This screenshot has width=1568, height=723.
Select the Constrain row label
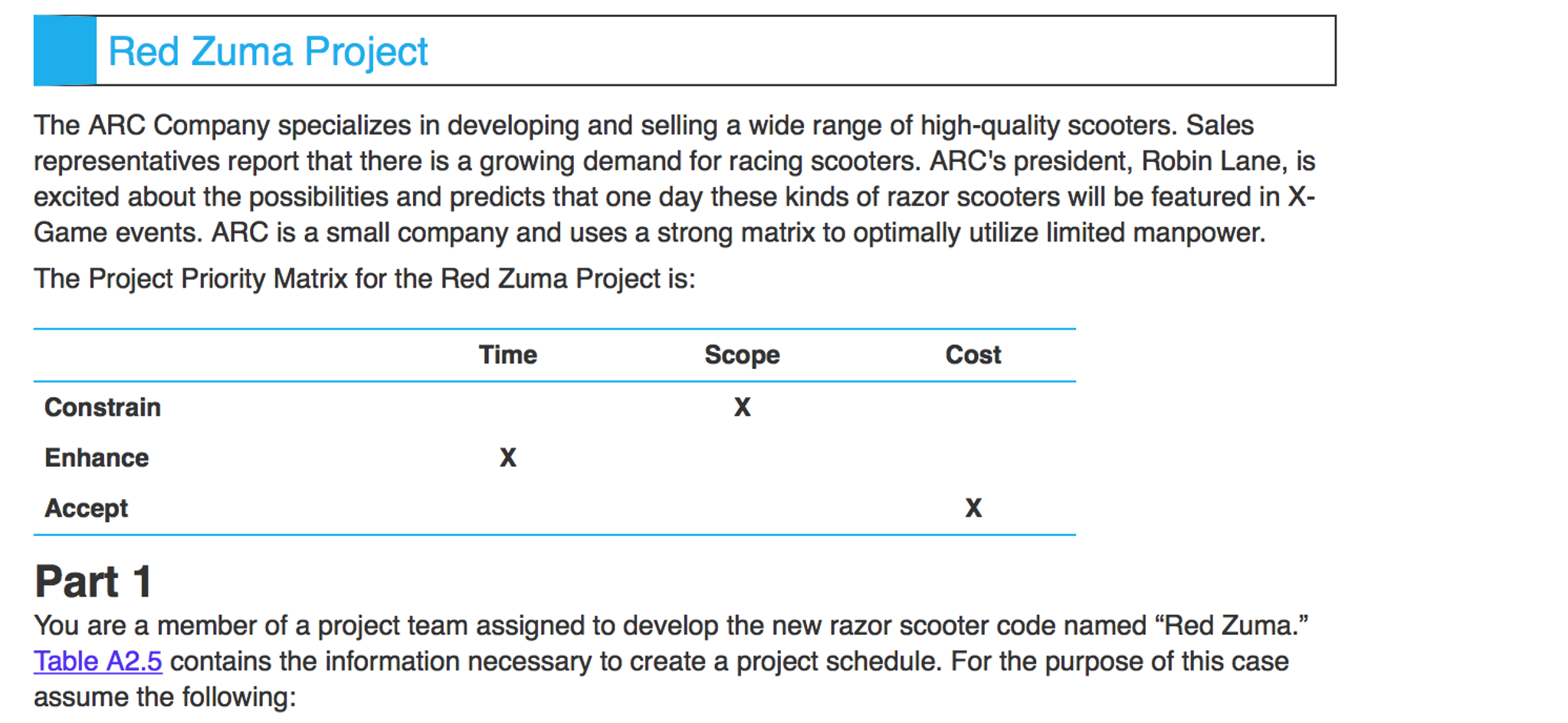pos(103,407)
